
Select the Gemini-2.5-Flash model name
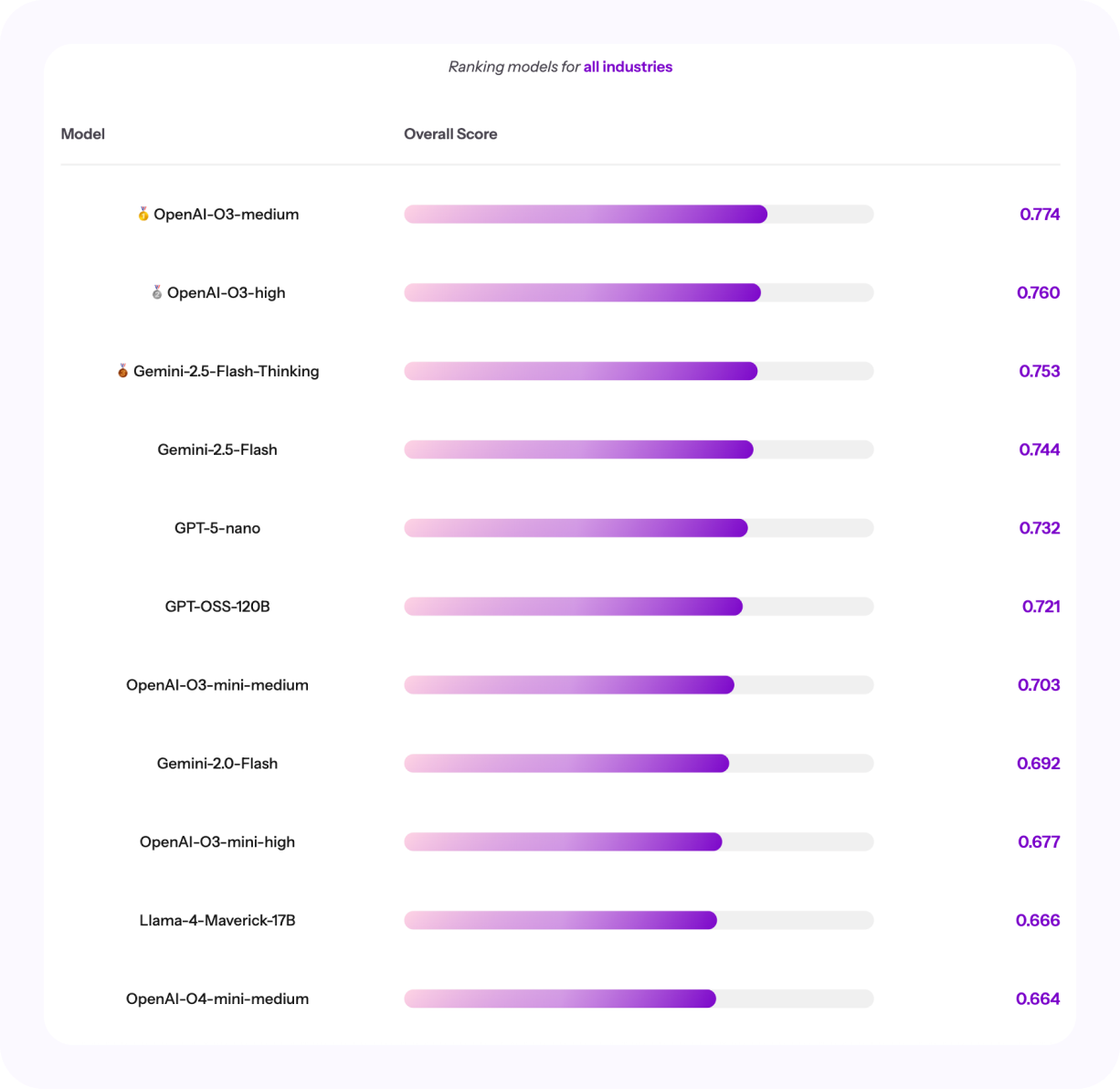217,449
